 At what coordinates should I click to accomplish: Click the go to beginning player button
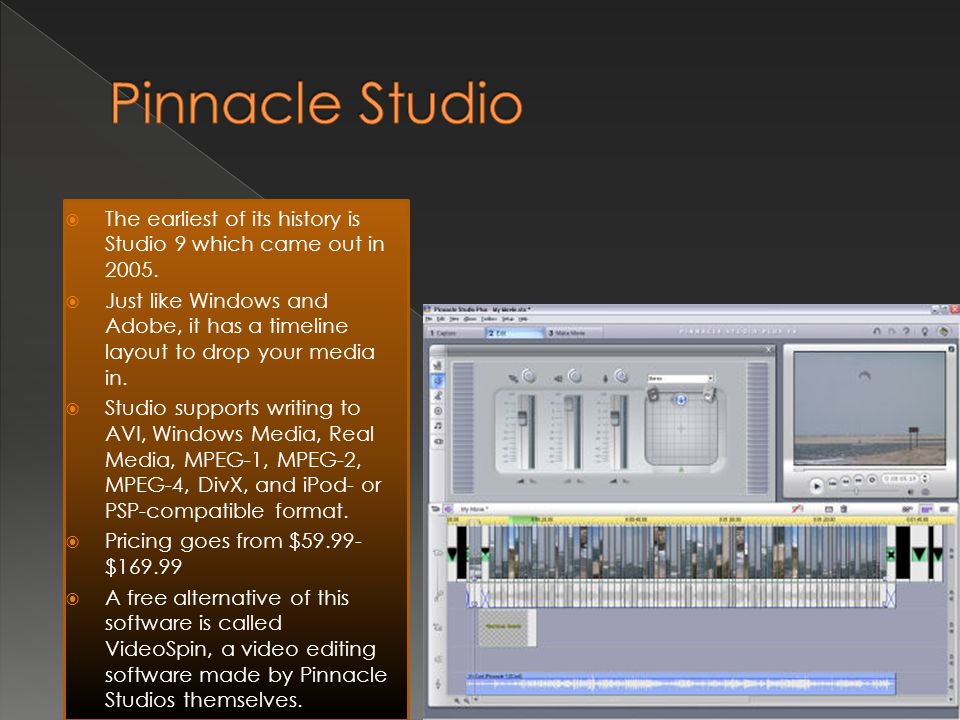(x=833, y=483)
